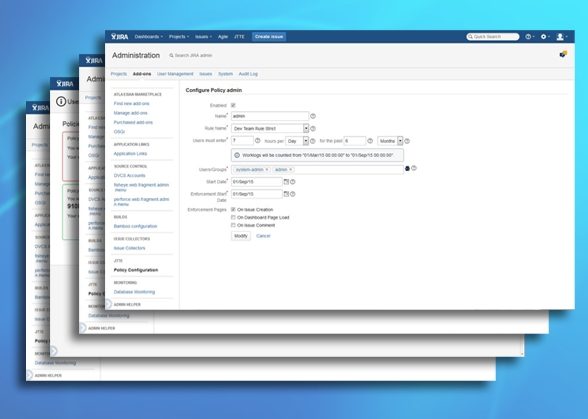Toggle the Enabled checkbox
This screenshot has height=419, width=588.
click(233, 105)
